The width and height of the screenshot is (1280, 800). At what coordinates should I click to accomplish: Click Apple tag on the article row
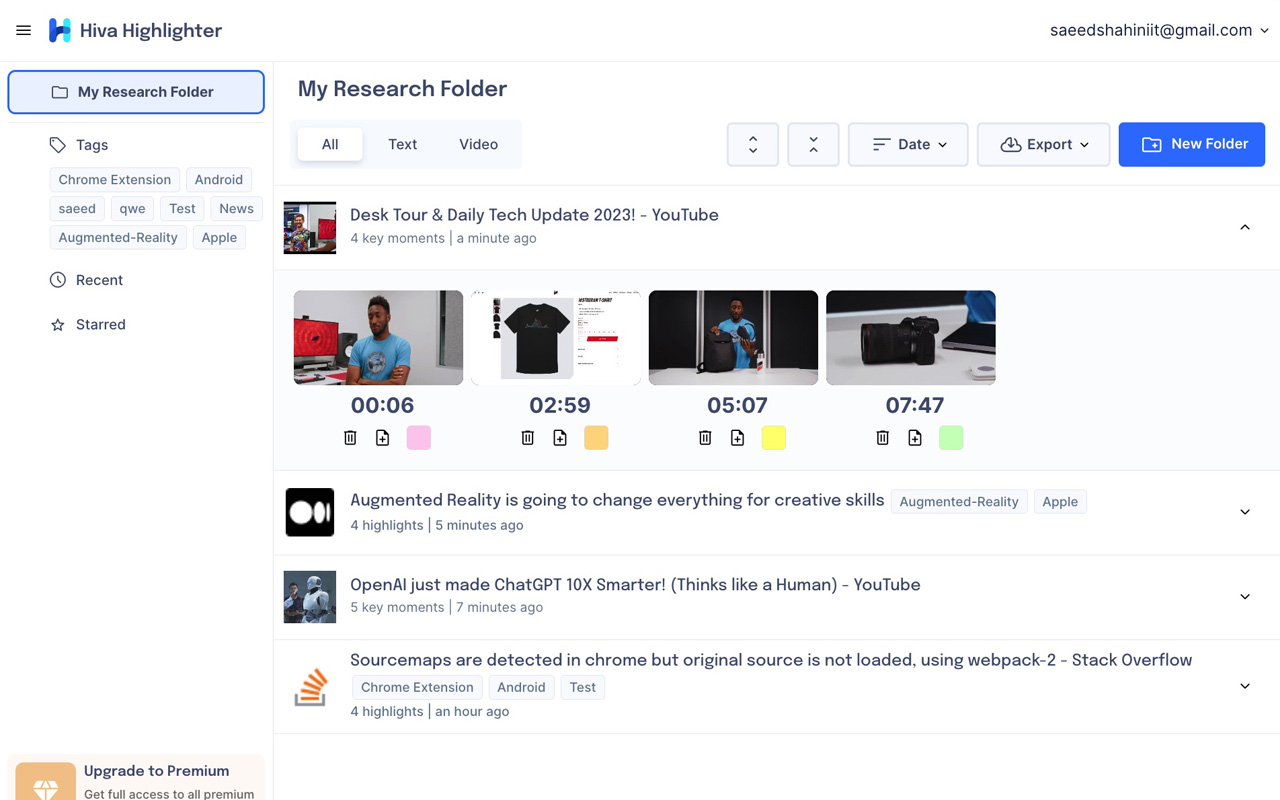tap(1060, 502)
